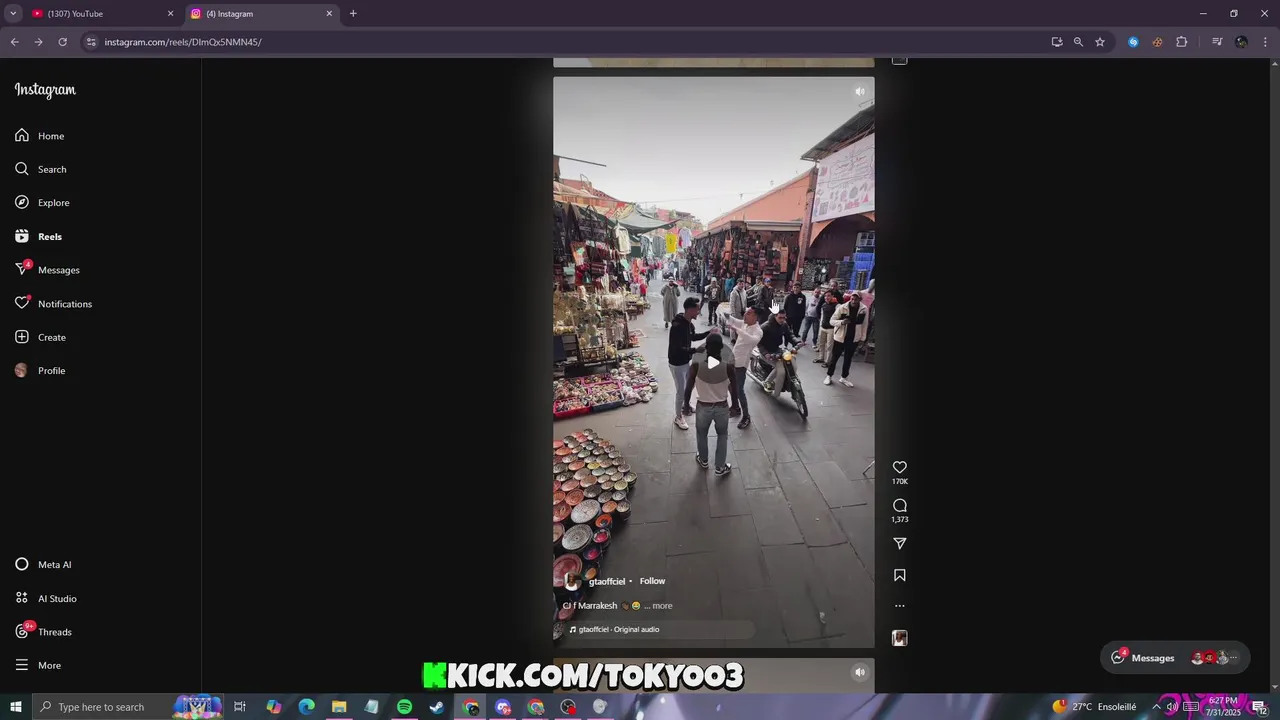The image size is (1280, 720).
Task: Open the tab search dropdown arrow
Action: 13,14
